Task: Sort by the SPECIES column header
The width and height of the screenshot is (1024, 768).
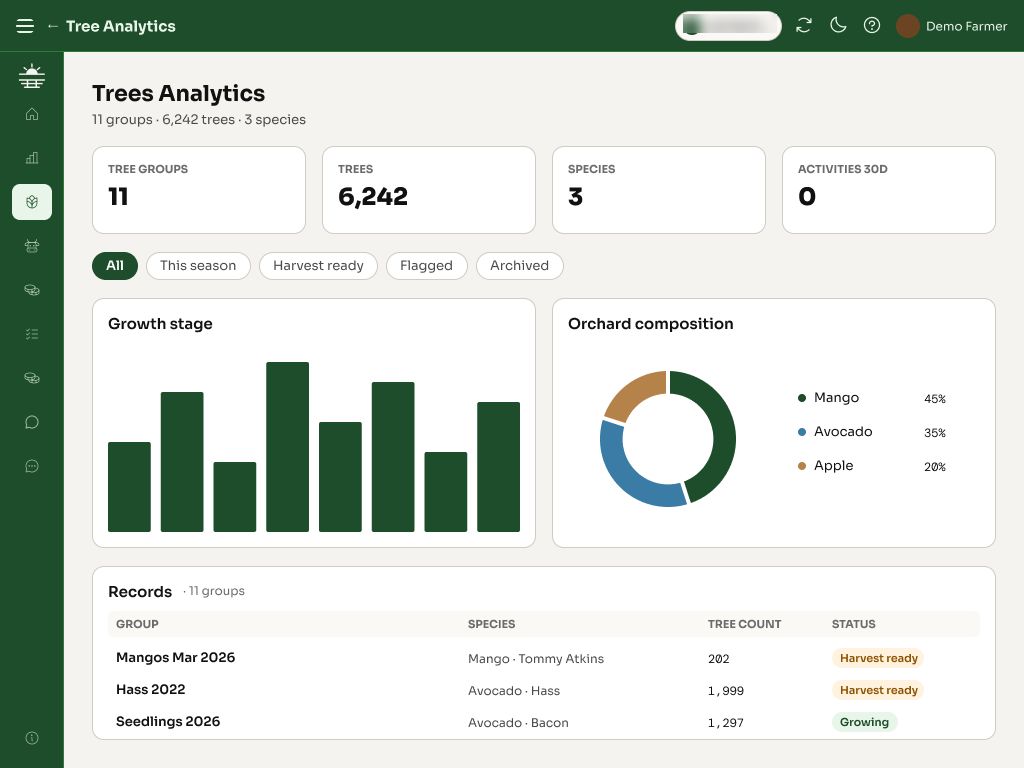Action: click(x=491, y=624)
